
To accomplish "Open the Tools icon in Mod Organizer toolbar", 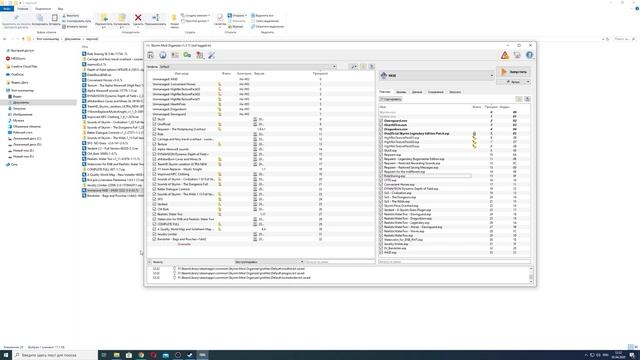I will tap(200, 55).
